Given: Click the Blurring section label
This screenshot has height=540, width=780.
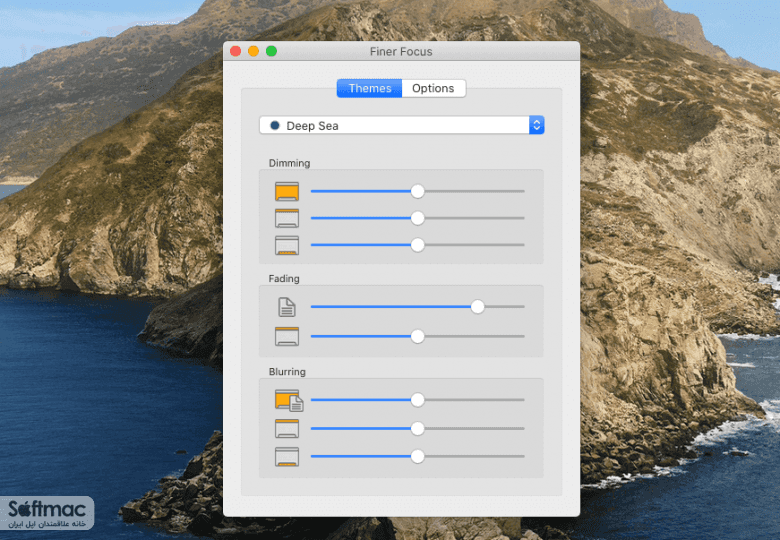Looking at the screenshot, I should (x=287, y=371).
